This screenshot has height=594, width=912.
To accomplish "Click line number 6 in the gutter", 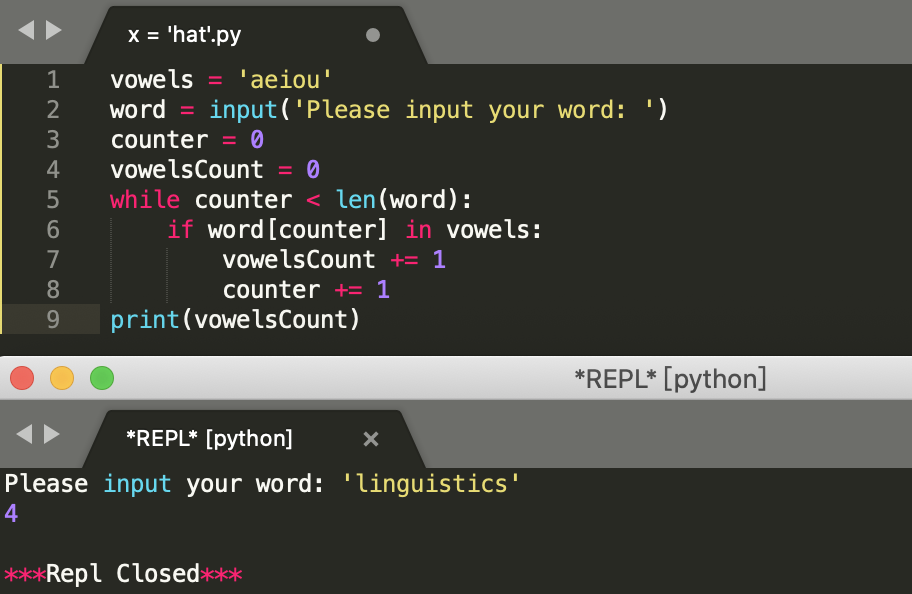I will [54, 229].
